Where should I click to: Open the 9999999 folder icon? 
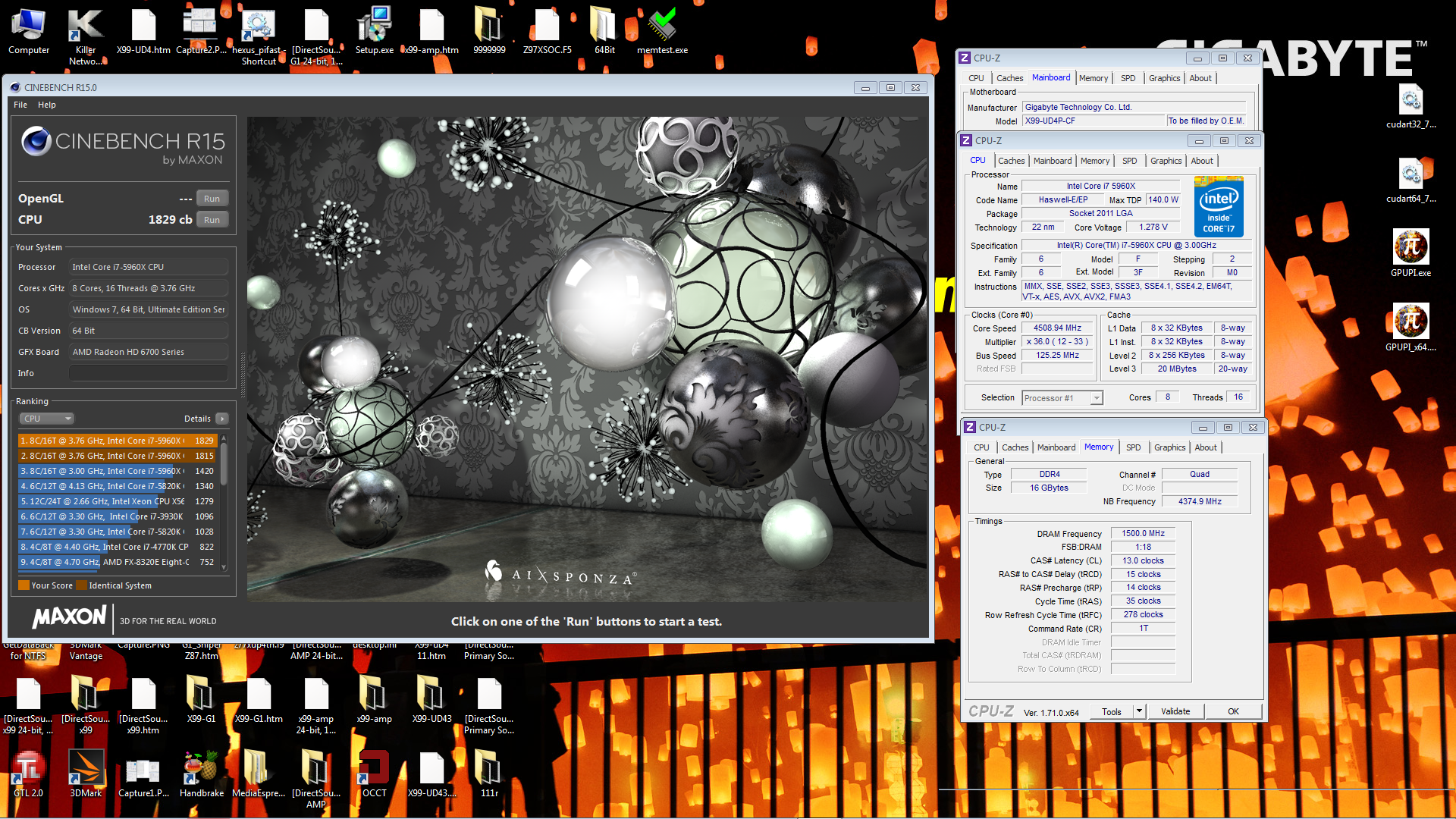click(489, 32)
